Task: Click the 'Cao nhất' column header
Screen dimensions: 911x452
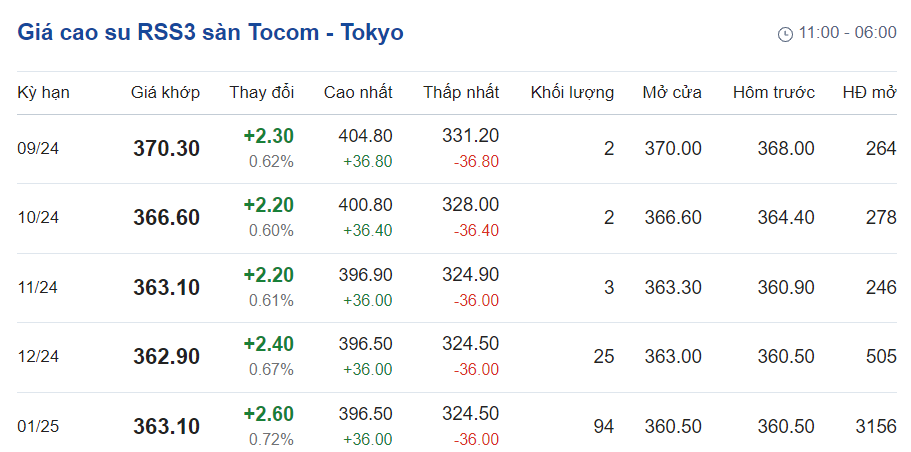Action: pyautogui.click(x=358, y=93)
